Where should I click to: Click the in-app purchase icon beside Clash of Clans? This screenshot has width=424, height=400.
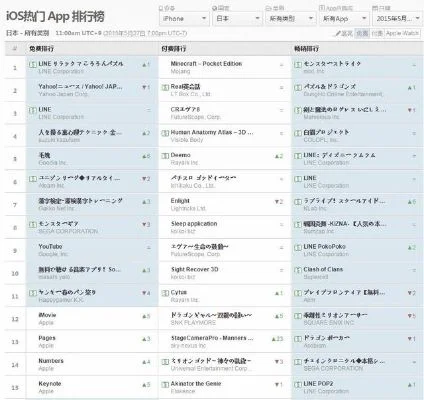[298, 270]
